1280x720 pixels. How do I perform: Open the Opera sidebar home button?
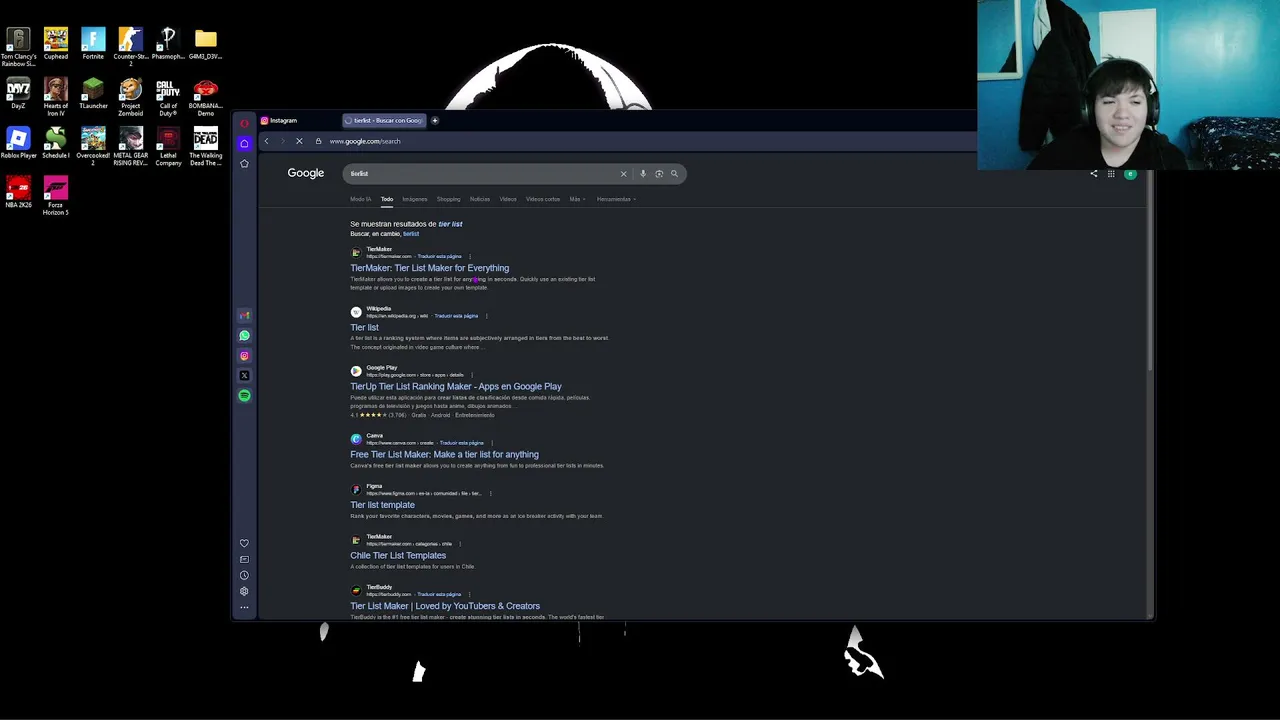click(244, 143)
